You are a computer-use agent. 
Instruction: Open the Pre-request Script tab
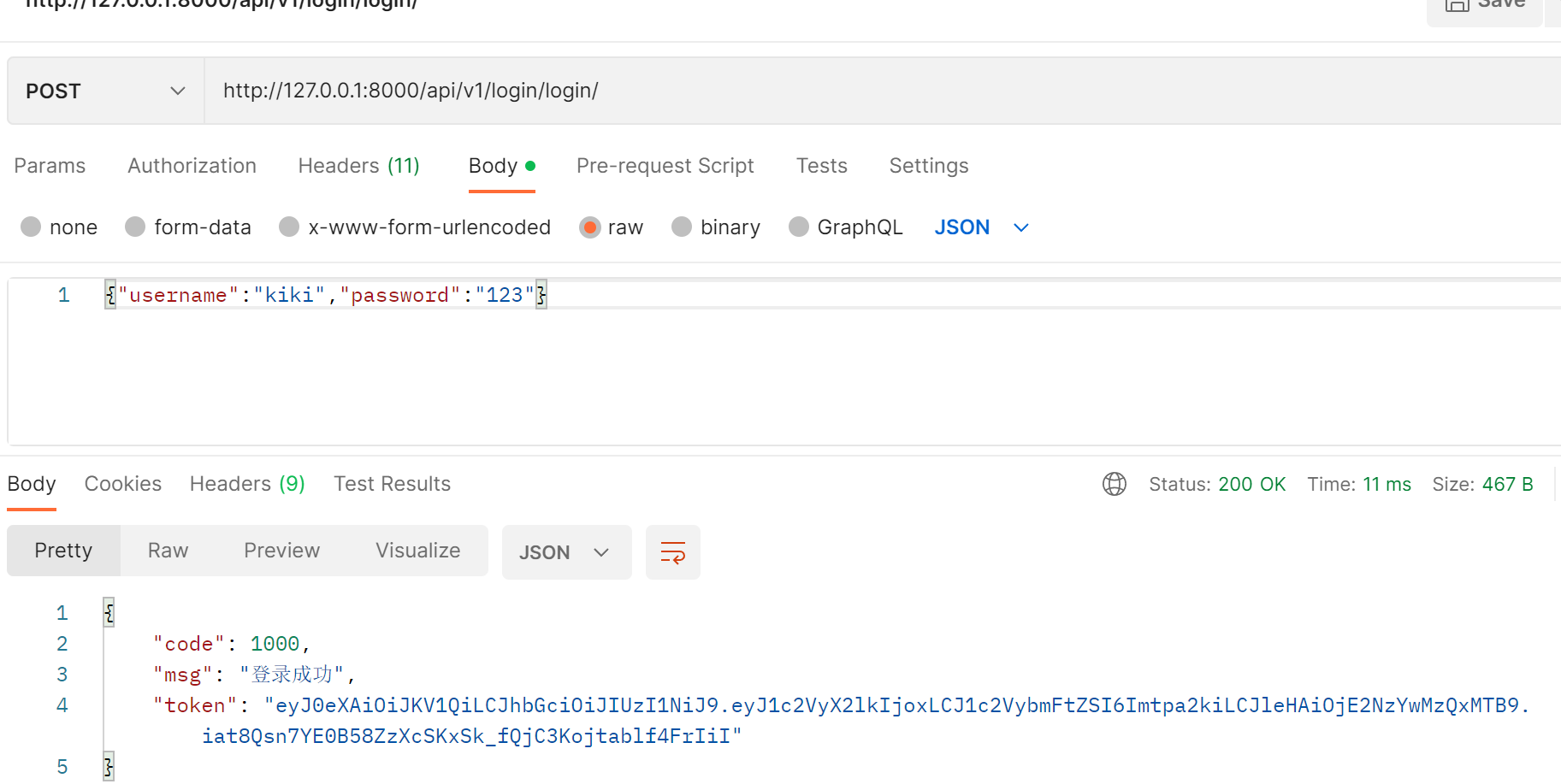click(665, 166)
